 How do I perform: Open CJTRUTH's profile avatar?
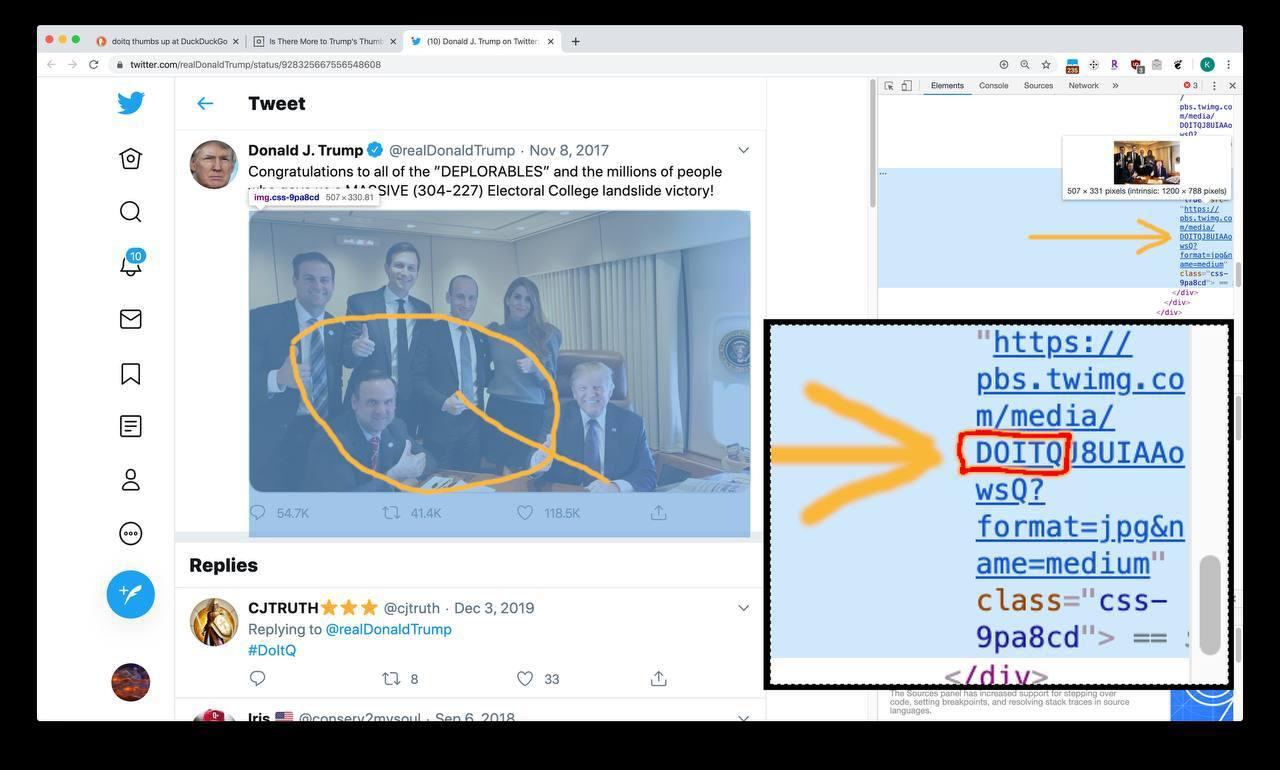pyautogui.click(x=214, y=622)
